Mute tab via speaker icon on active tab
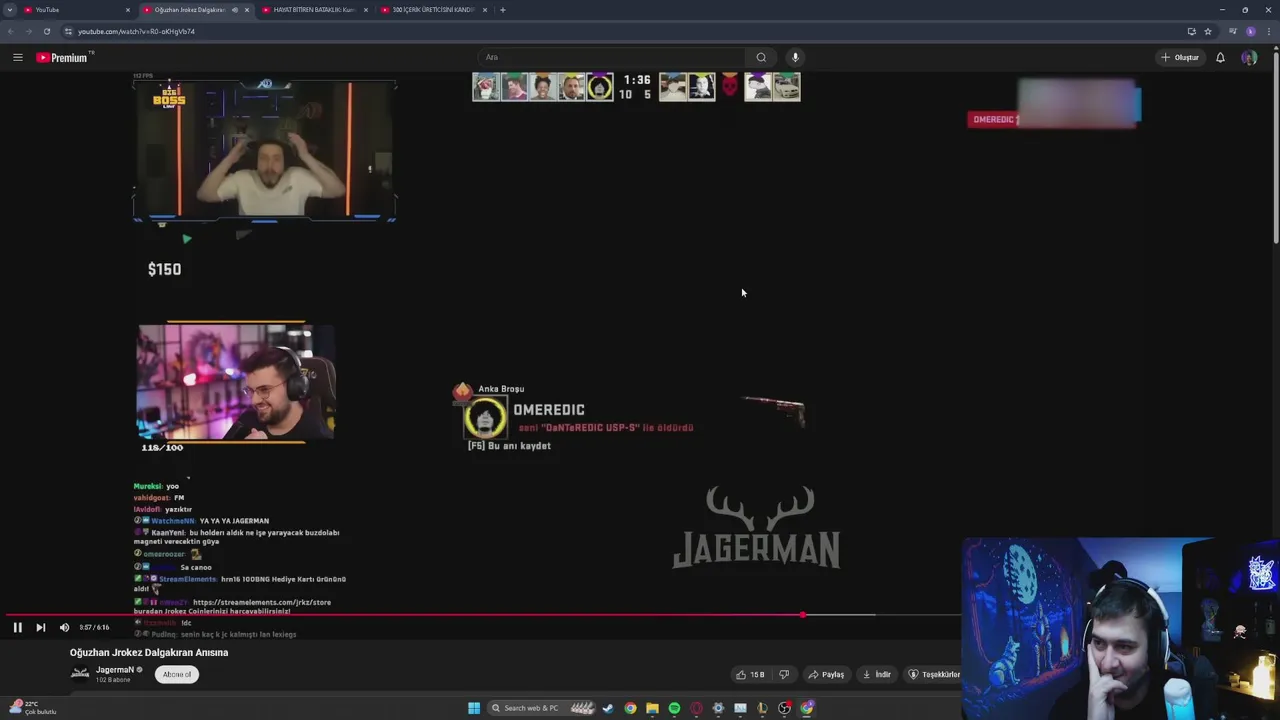The height and width of the screenshot is (720, 1280). pyautogui.click(x=235, y=10)
